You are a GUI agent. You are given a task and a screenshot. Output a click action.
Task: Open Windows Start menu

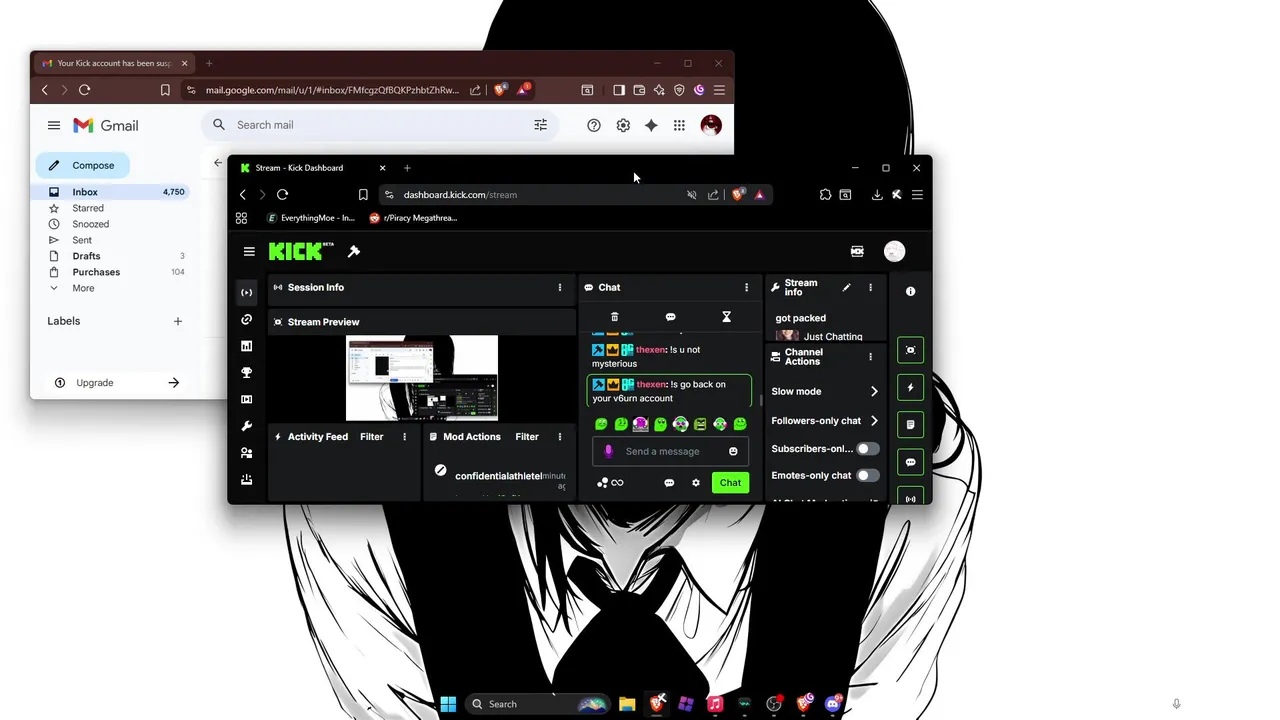[448, 704]
